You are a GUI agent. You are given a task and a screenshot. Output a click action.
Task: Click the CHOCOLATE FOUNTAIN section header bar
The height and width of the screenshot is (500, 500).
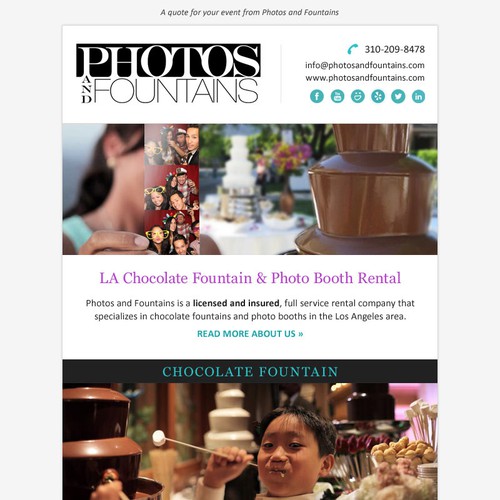pos(250,371)
